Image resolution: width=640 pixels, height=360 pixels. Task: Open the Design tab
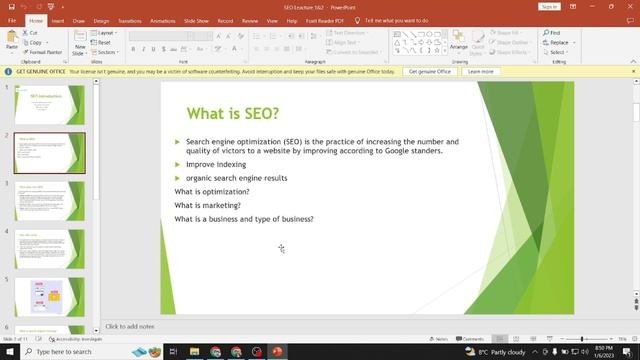coord(101,21)
